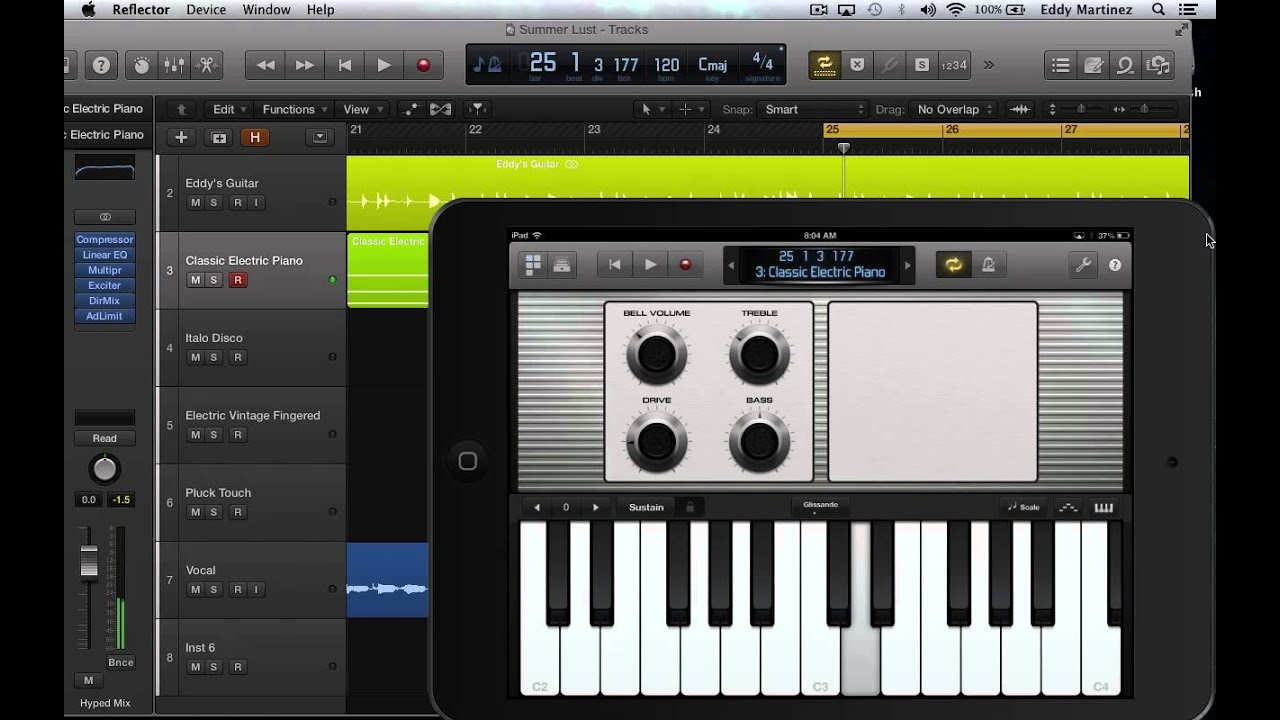Show more toolbar buttons chevron
The width and height of the screenshot is (1280, 720).
click(x=989, y=65)
